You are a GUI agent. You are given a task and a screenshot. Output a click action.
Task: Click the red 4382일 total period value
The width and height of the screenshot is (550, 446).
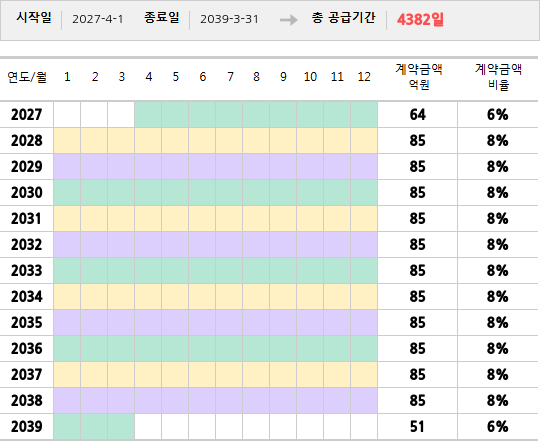pos(420,19)
